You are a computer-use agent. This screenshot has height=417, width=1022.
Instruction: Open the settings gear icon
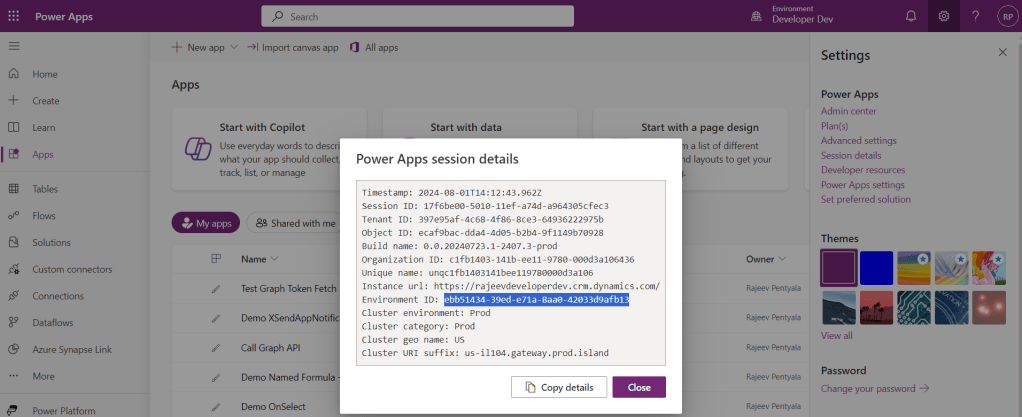tap(943, 16)
